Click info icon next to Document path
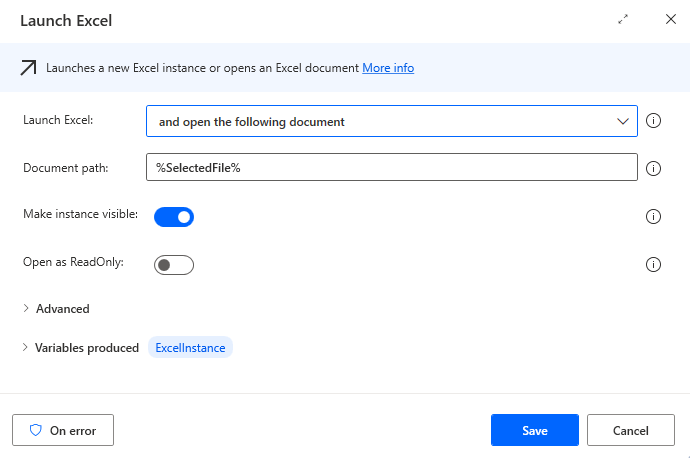Image resolution: width=690 pixels, height=459 pixels. click(x=654, y=168)
